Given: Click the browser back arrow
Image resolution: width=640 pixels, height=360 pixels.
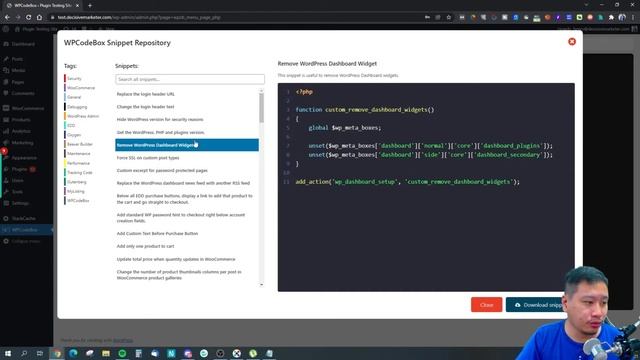Looking at the screenshot, I should tap(7, 17).
